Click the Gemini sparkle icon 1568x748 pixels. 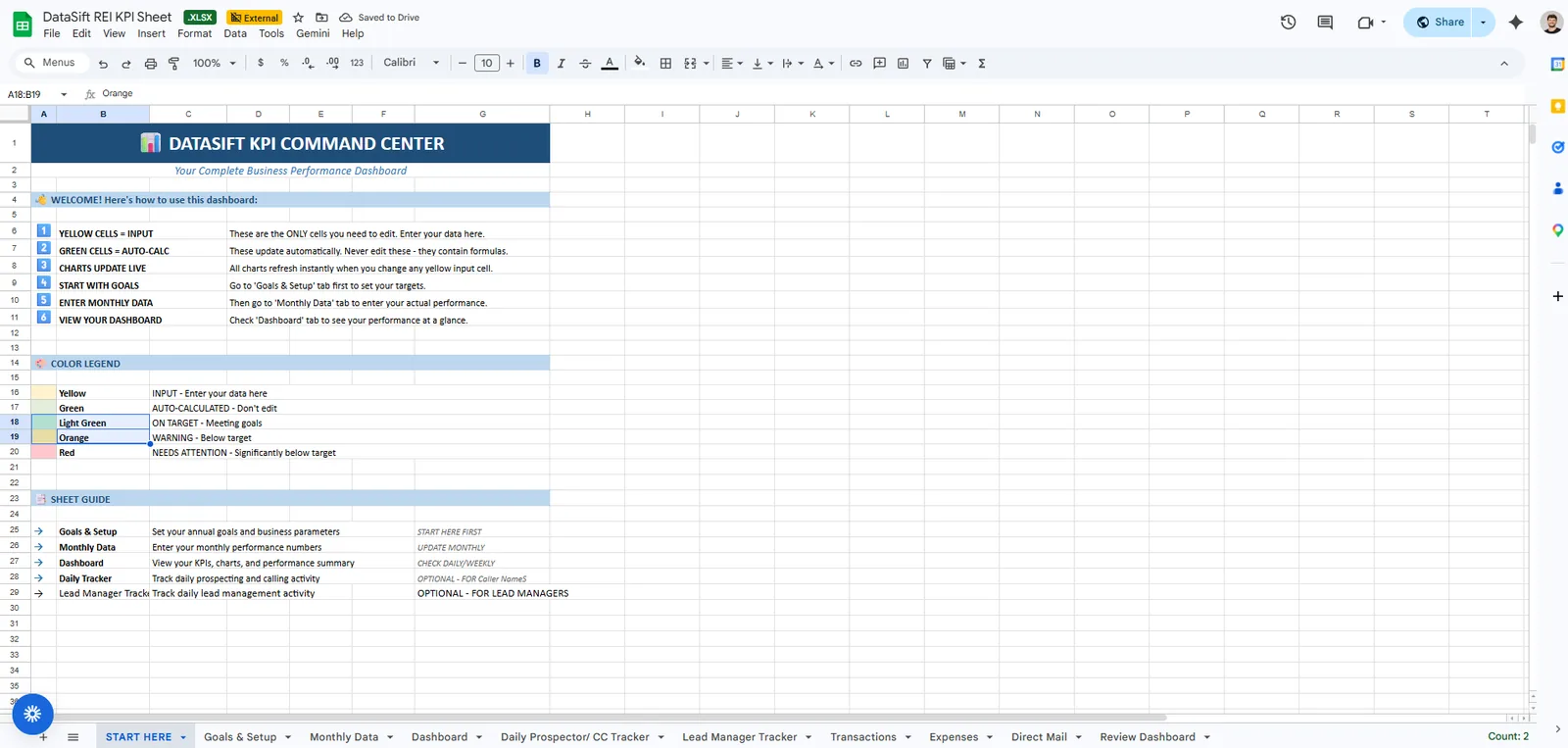pos(1516,22)
